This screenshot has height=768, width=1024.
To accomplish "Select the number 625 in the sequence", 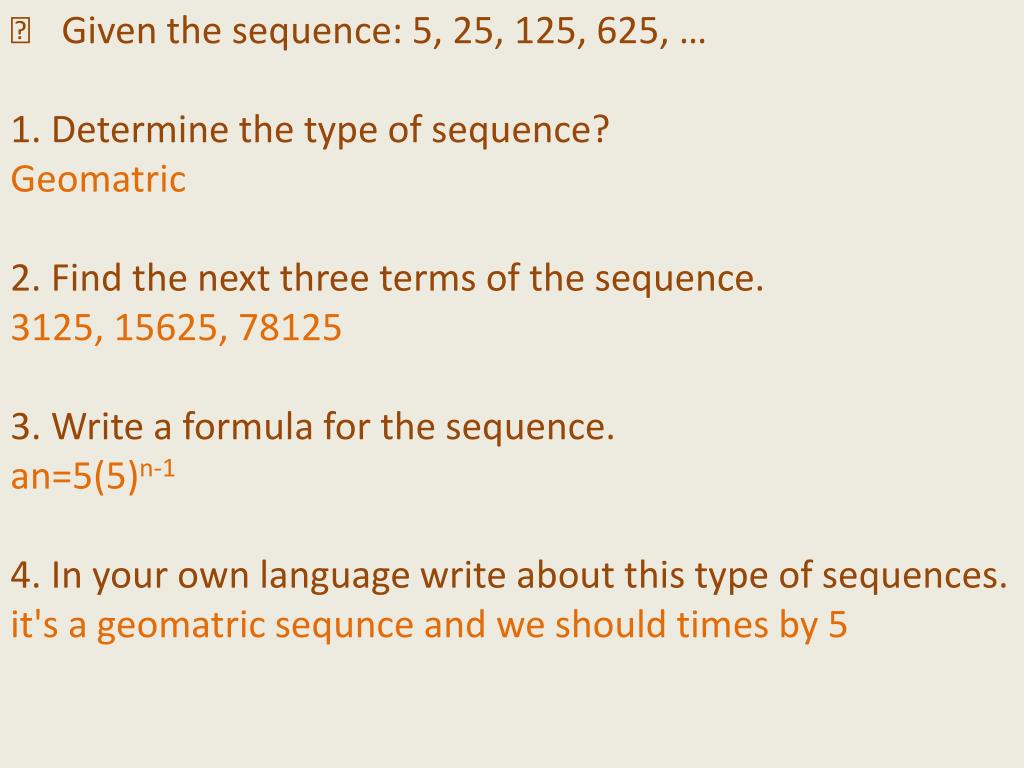I will [626, 31].
